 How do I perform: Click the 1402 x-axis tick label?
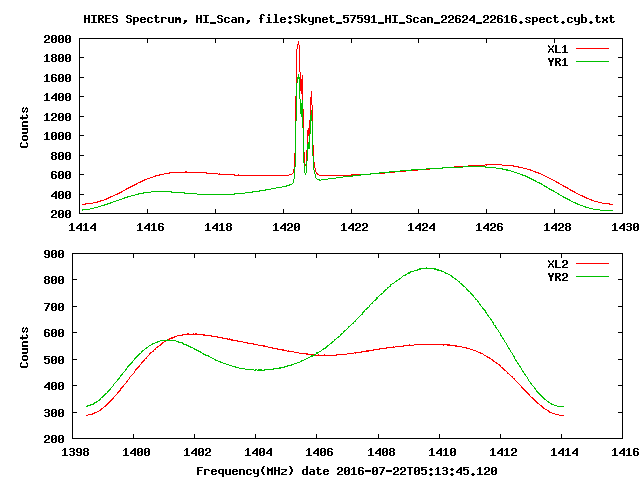pos(198,452)
